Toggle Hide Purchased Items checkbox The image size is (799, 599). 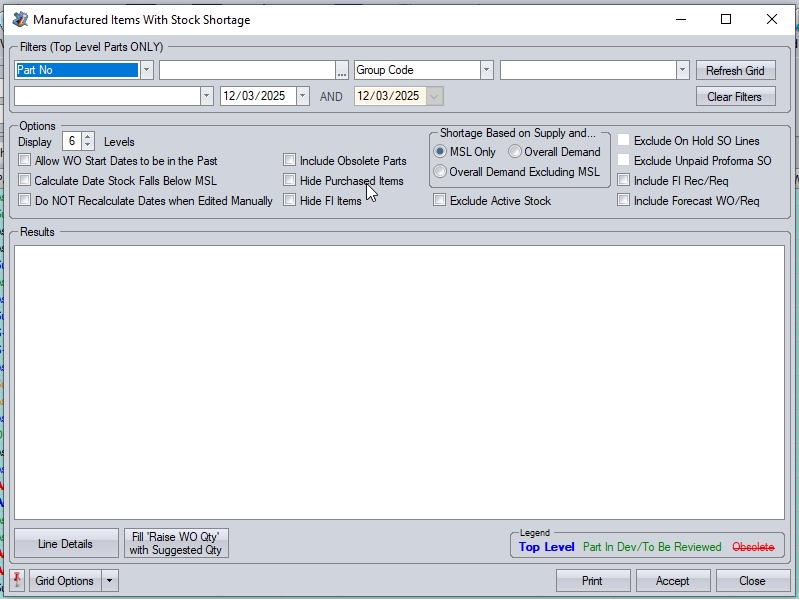(290, 181)
